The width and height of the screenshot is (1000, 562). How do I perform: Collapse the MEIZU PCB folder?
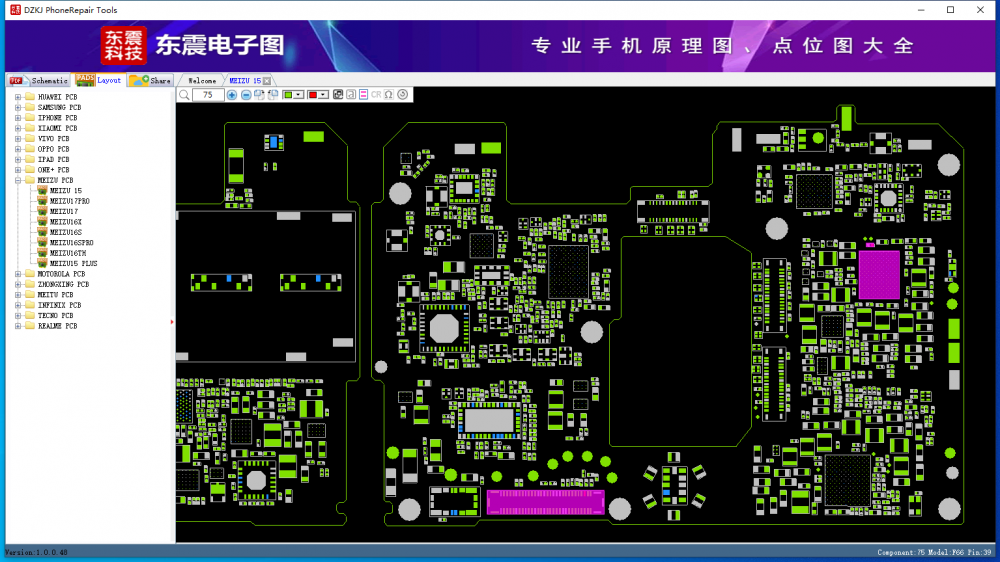pos(18,180)
